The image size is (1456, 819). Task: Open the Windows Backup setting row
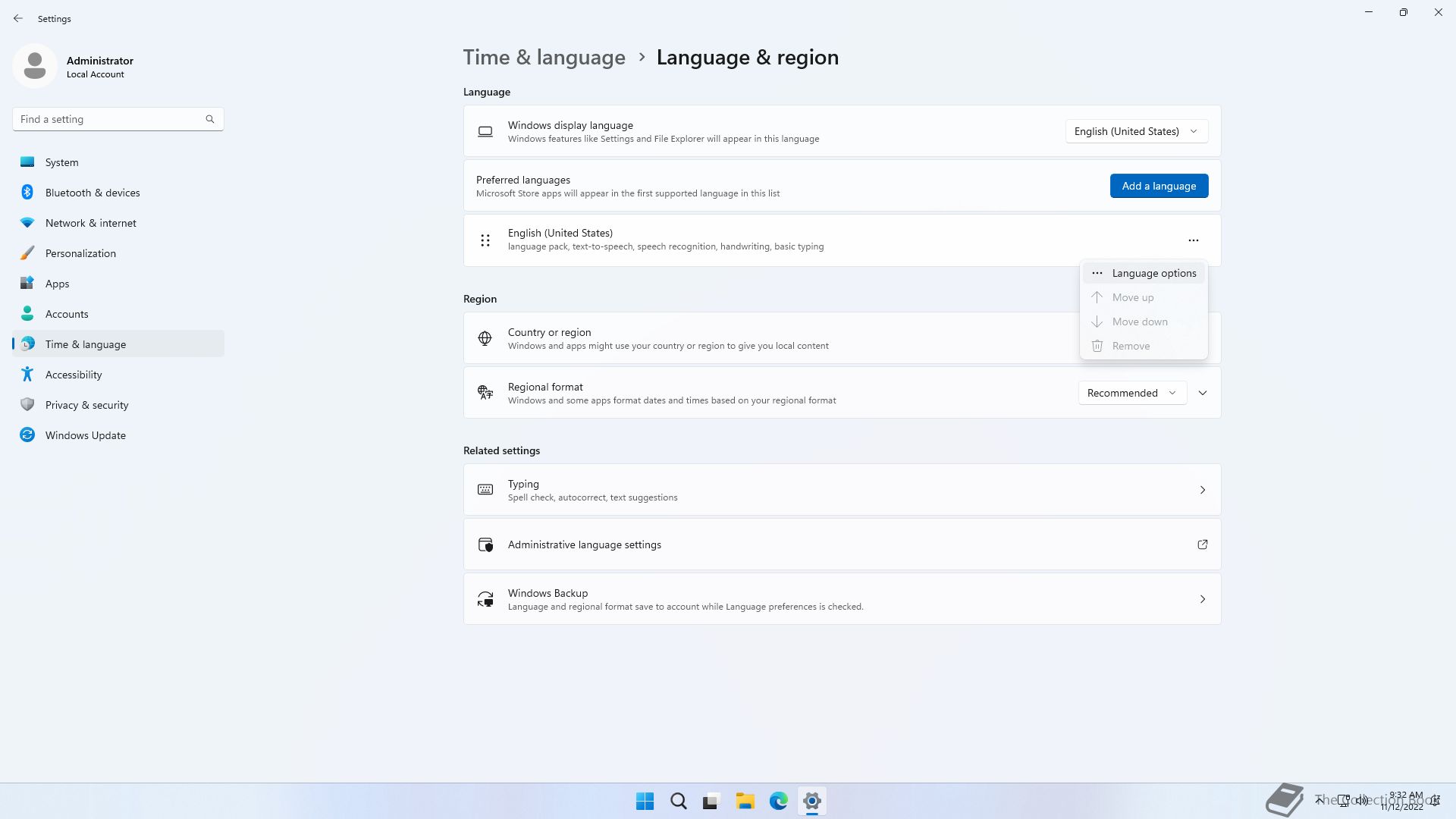tap(842, 599)
